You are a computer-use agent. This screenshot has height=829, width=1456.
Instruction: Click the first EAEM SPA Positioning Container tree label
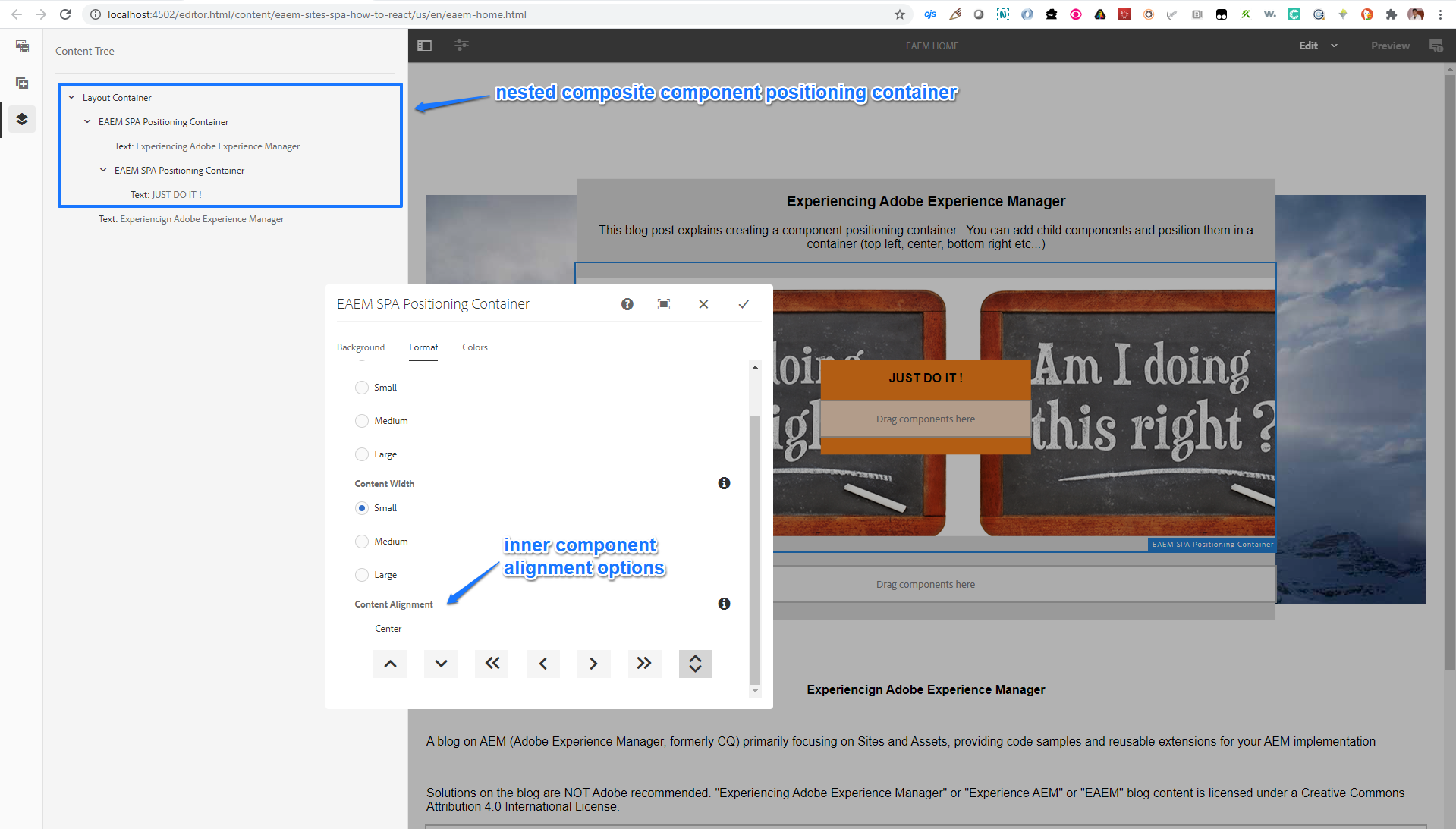[x=163, y=122]
